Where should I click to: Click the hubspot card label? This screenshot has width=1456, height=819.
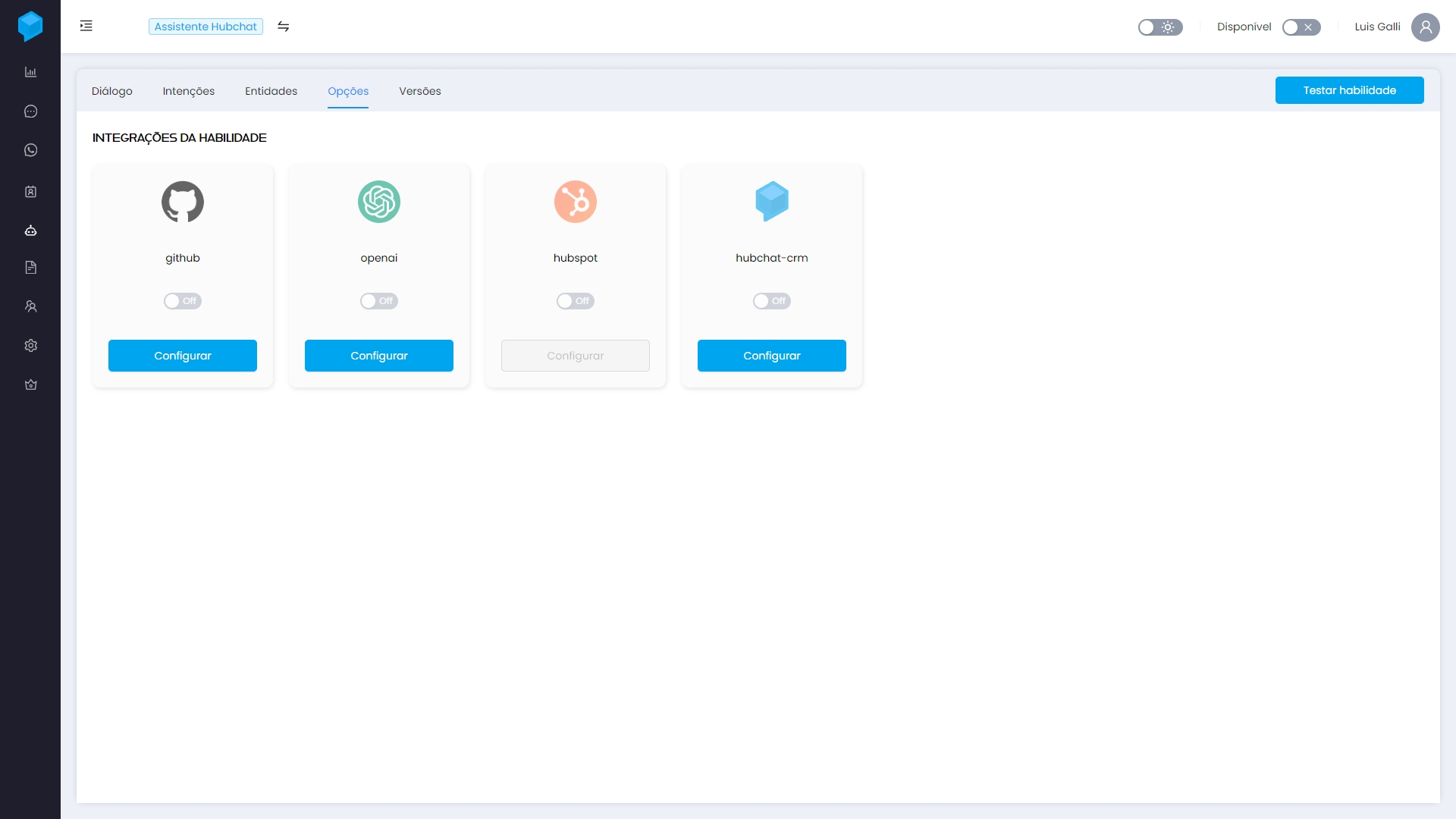pos(576,258)
